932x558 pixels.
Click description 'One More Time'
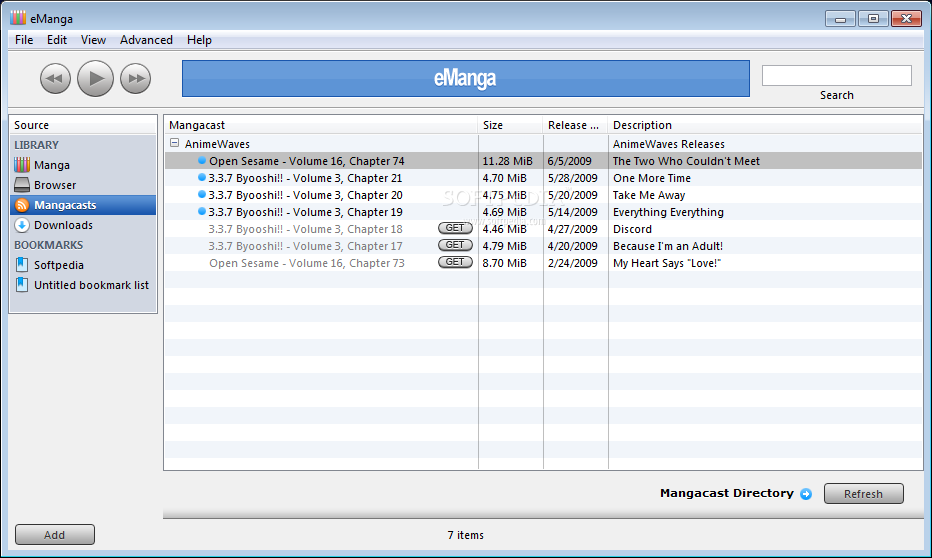point(651,178)
